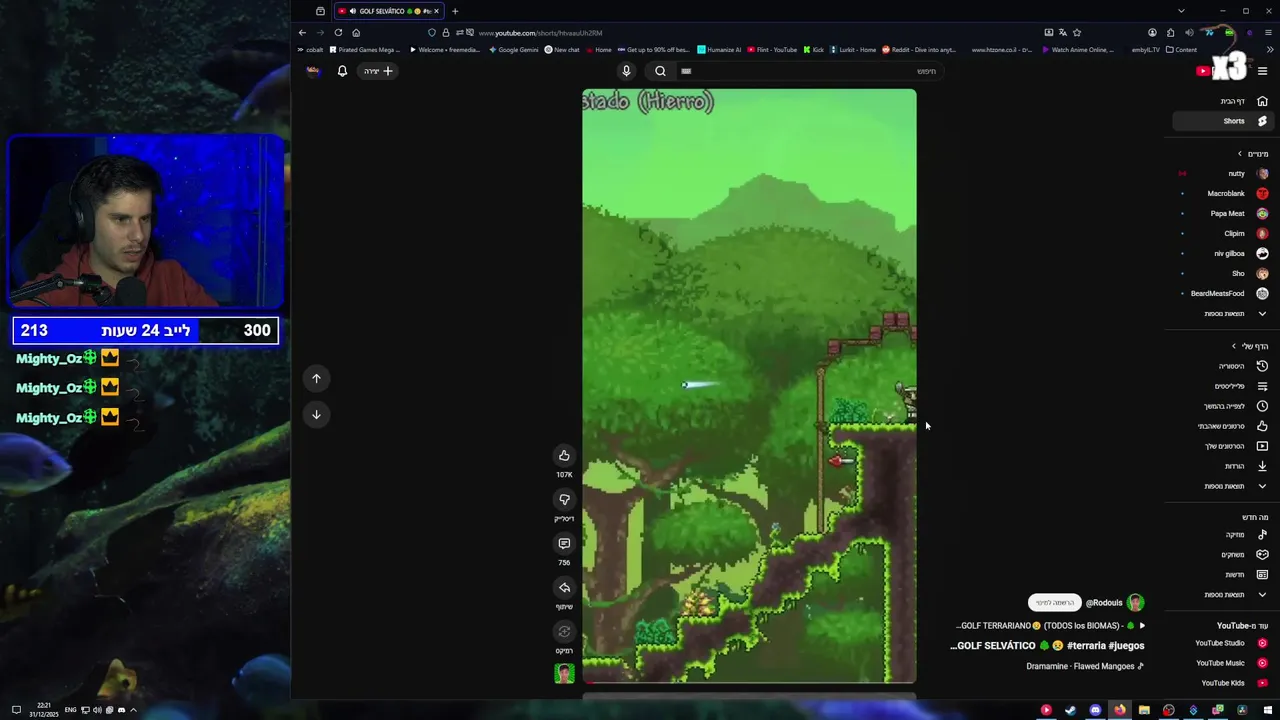Open Macroblank channel subscription
This screenshot has width=1280, height=720.
point(1225,193)
